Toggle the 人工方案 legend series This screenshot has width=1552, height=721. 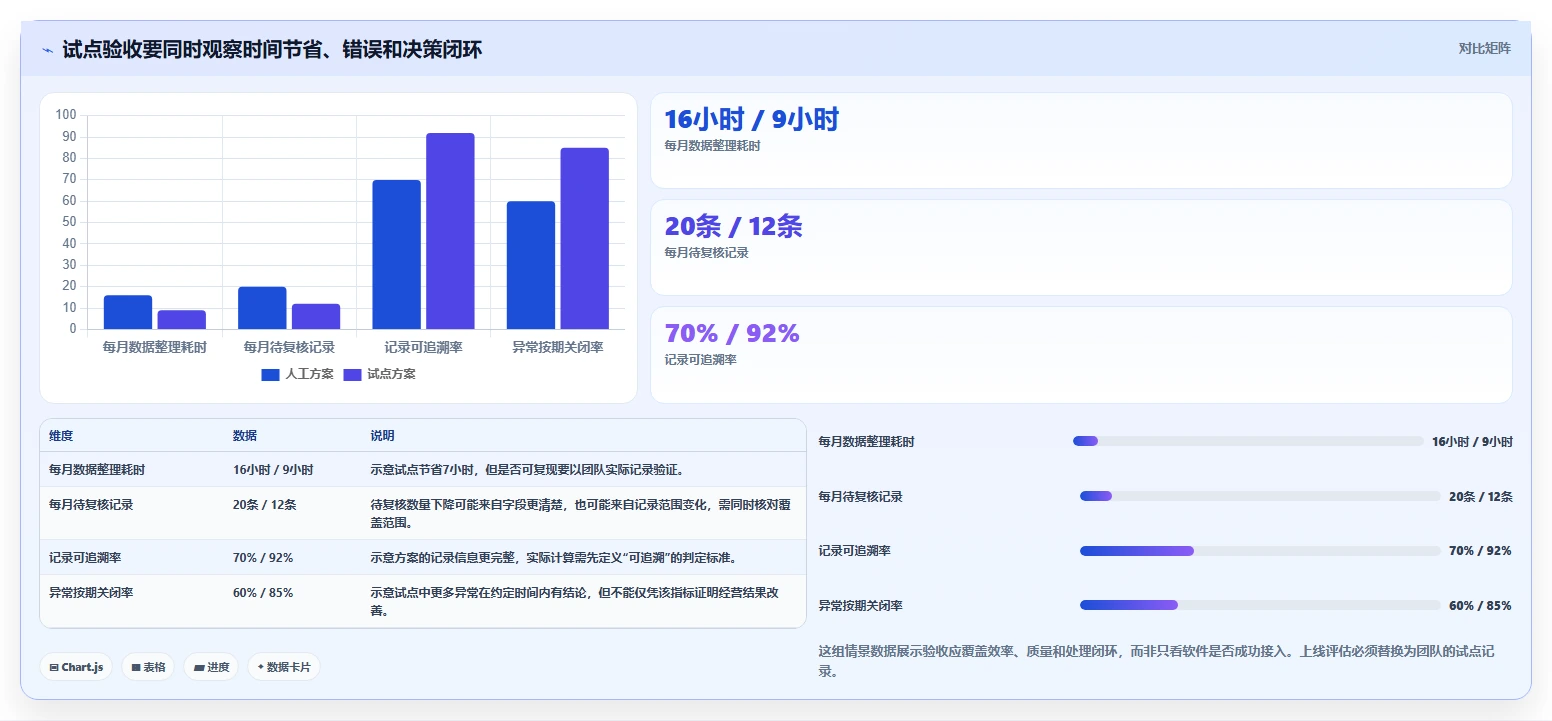[297, 374]
